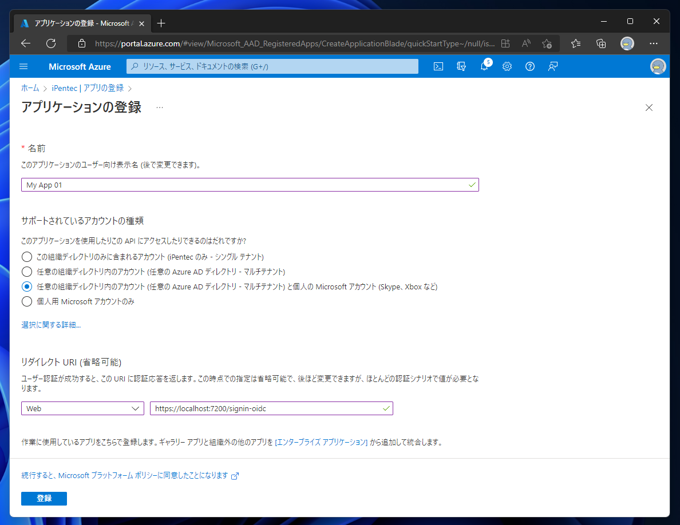Go to the ホーム breadcrumb
The image size is (680, 525).
pos(30,88)
